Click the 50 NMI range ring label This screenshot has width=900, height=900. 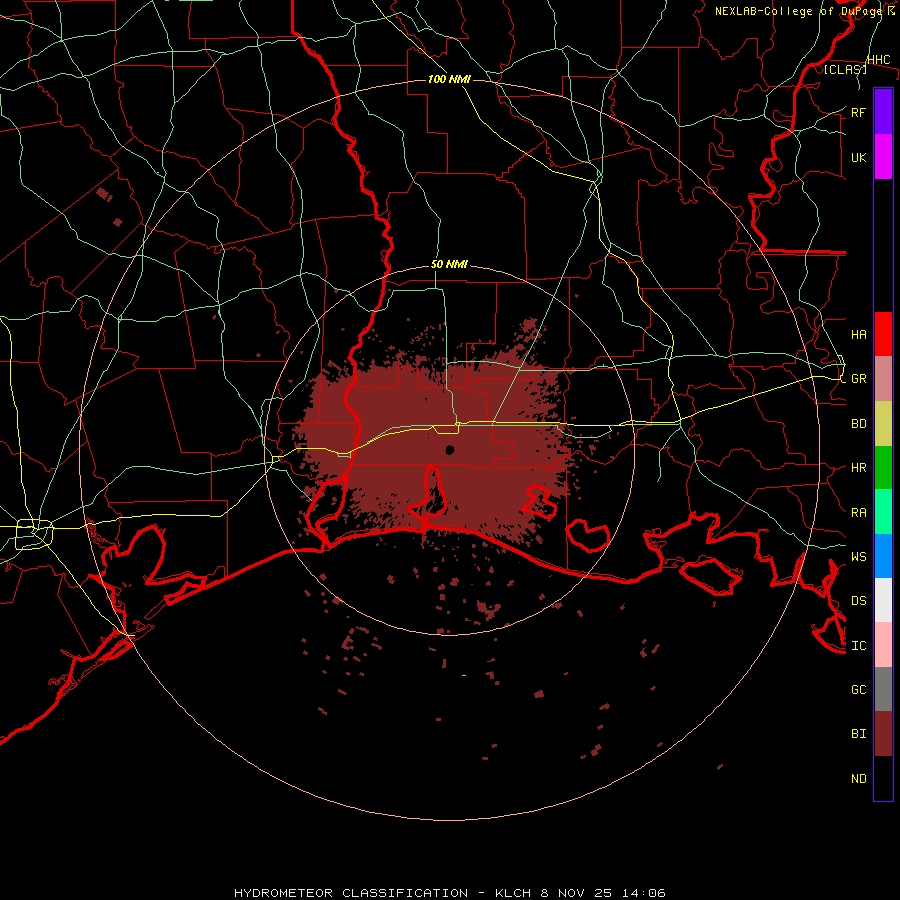pyautogui.click(x=449, y=264)
